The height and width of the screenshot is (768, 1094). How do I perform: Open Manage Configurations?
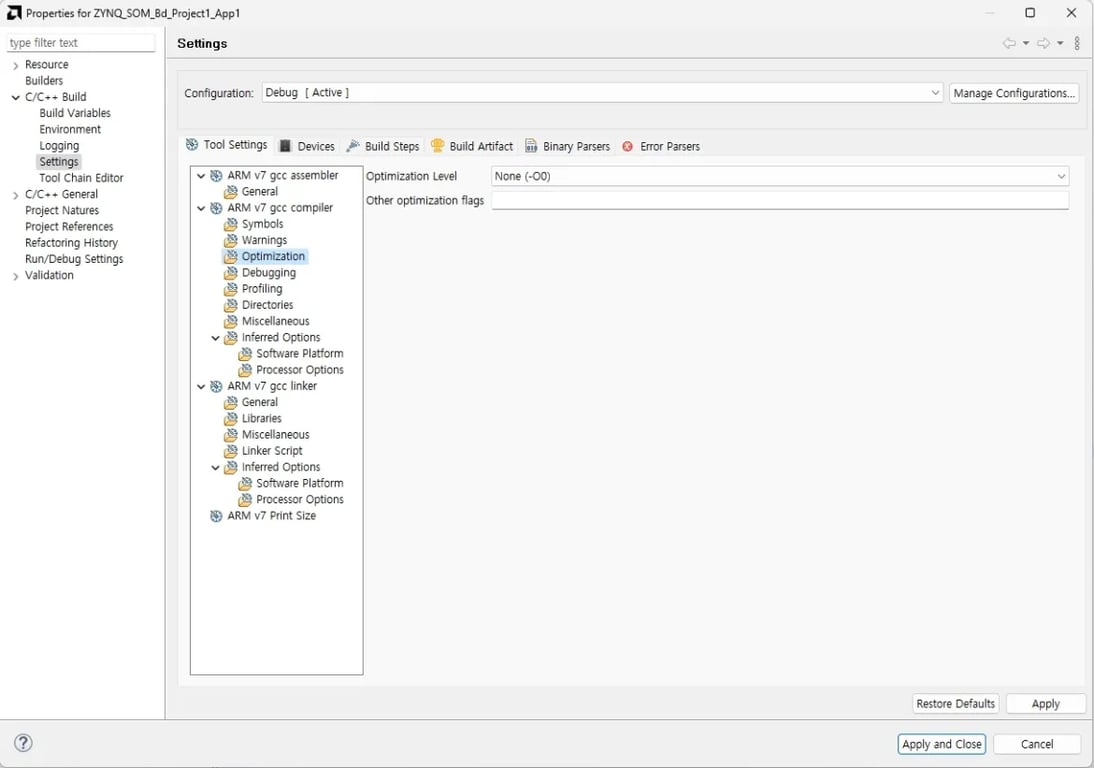[1014, 92]
